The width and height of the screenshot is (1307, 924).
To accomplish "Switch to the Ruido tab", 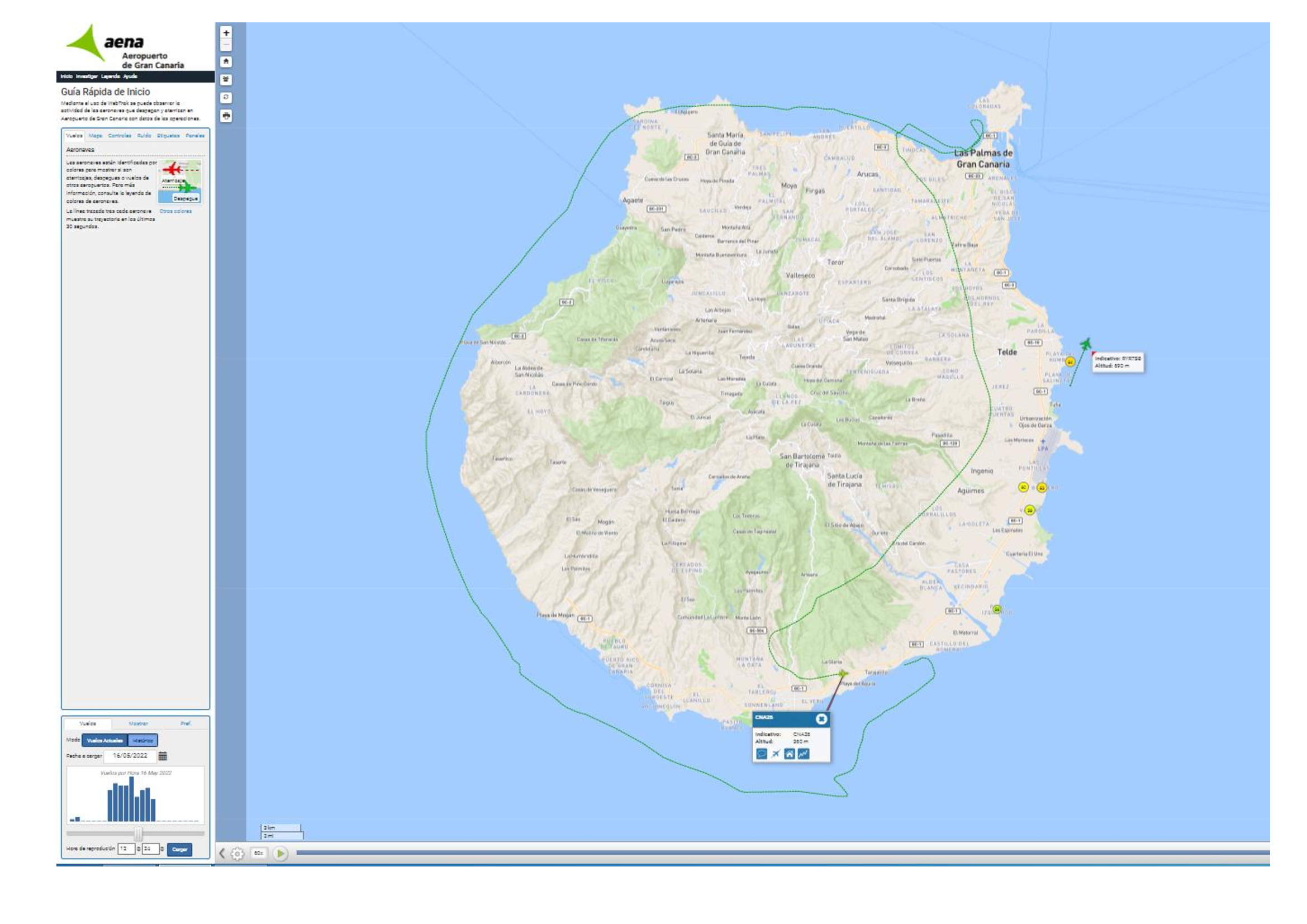I will [x=144, y=136].
